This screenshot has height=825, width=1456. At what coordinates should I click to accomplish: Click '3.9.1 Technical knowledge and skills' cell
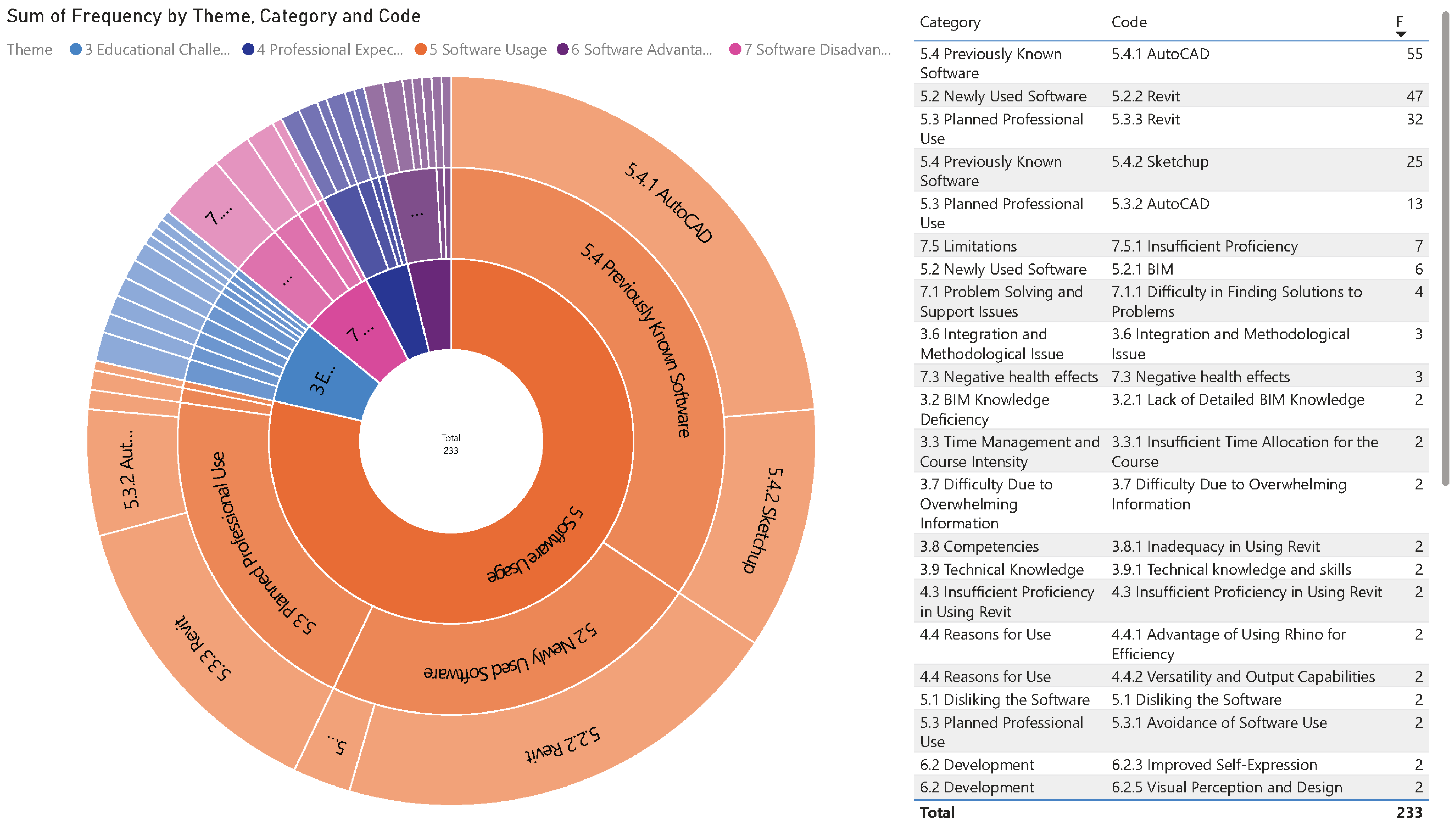click(1231, 569)
